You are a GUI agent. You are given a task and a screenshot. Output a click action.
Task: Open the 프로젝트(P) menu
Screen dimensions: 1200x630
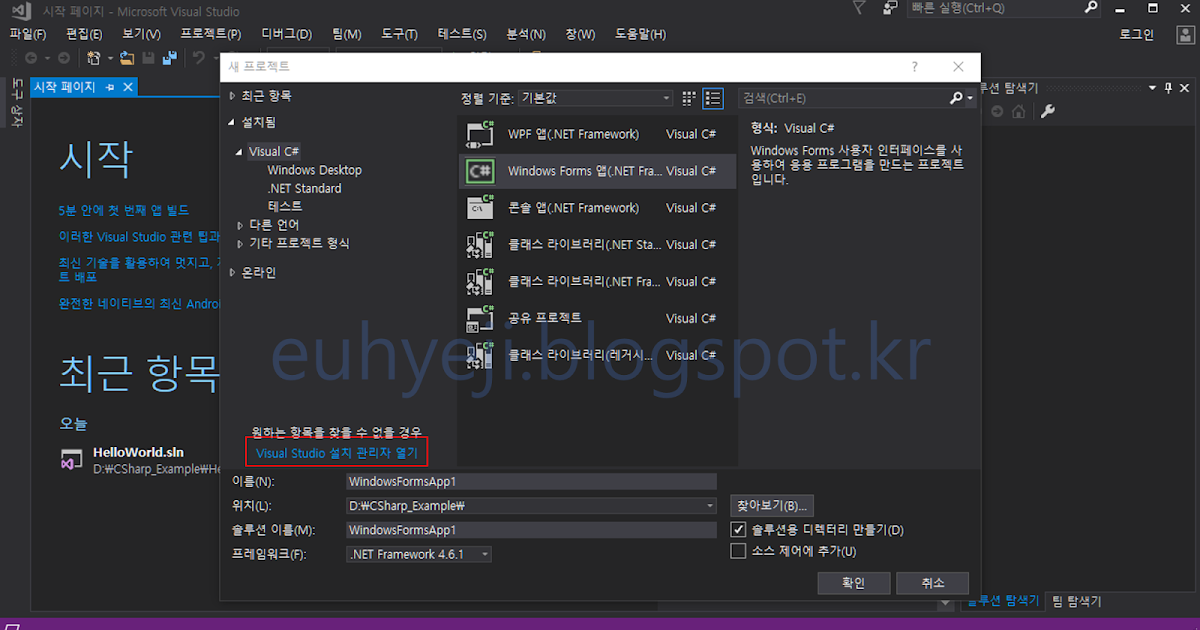(x=211, y=34)
